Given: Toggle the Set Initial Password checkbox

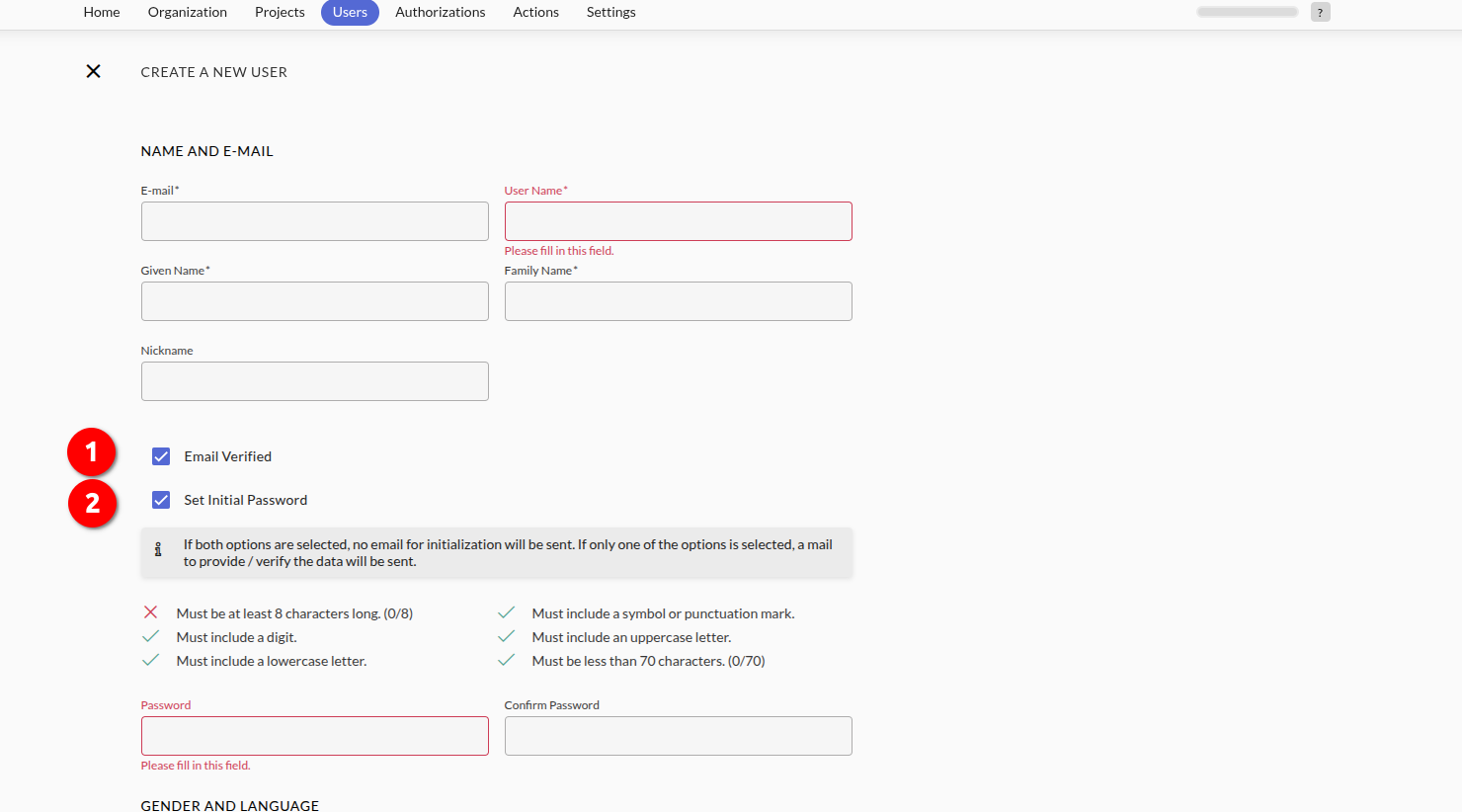Looking at the screenshot, I should coord(161,500).
